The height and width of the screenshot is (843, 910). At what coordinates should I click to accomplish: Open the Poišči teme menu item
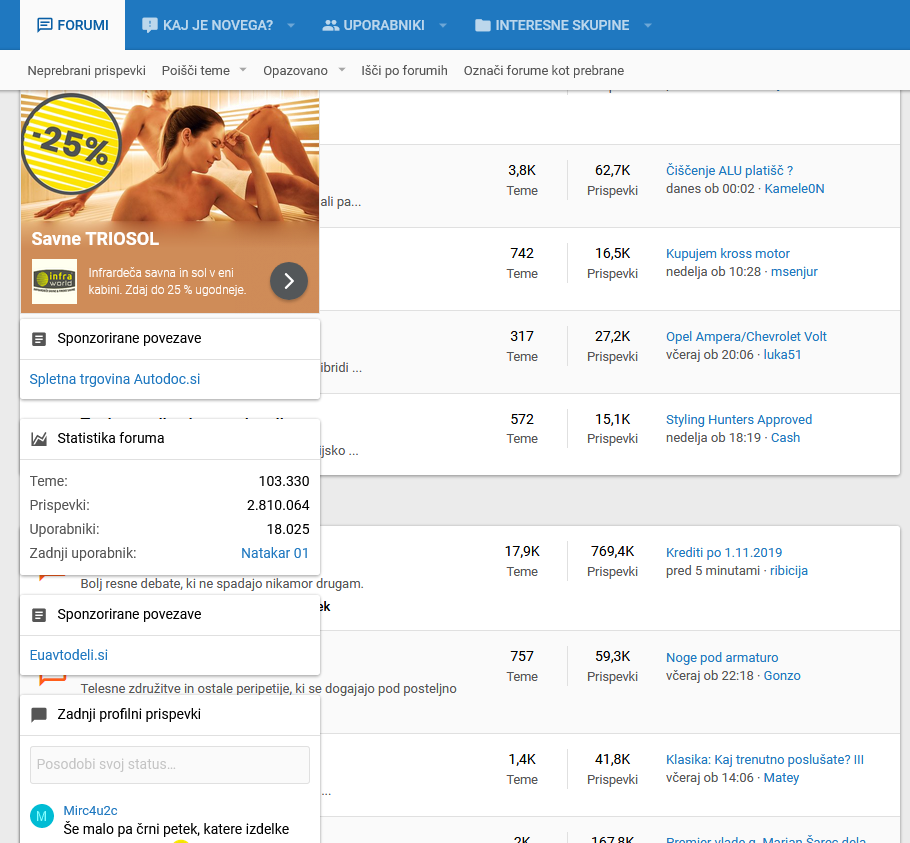(196, 70)
